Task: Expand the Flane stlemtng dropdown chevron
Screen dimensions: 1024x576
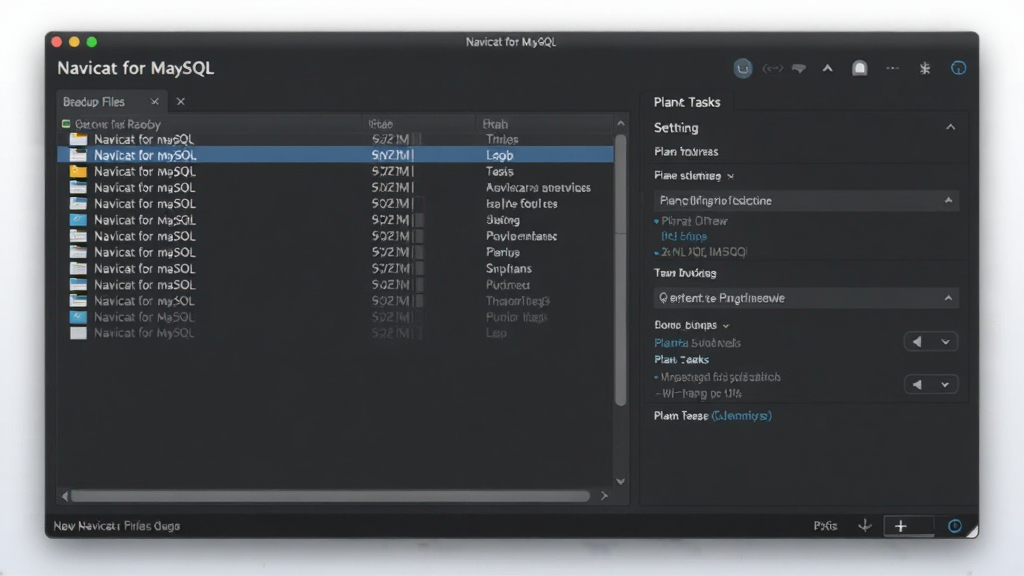Action: [x=731, y=176]
